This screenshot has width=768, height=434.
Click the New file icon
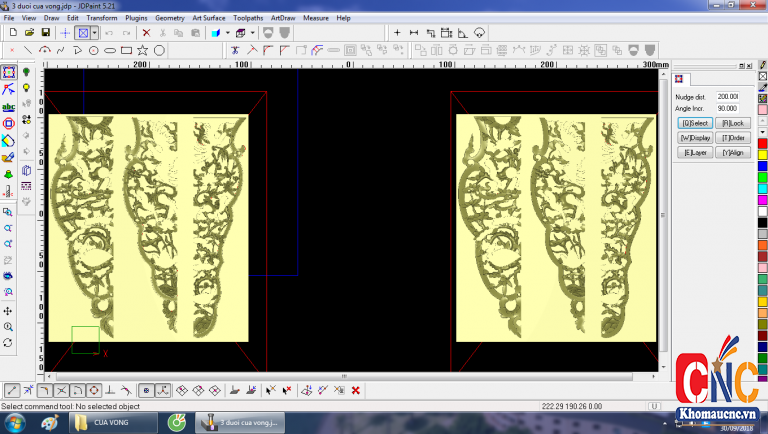click(x=12, y=33)
